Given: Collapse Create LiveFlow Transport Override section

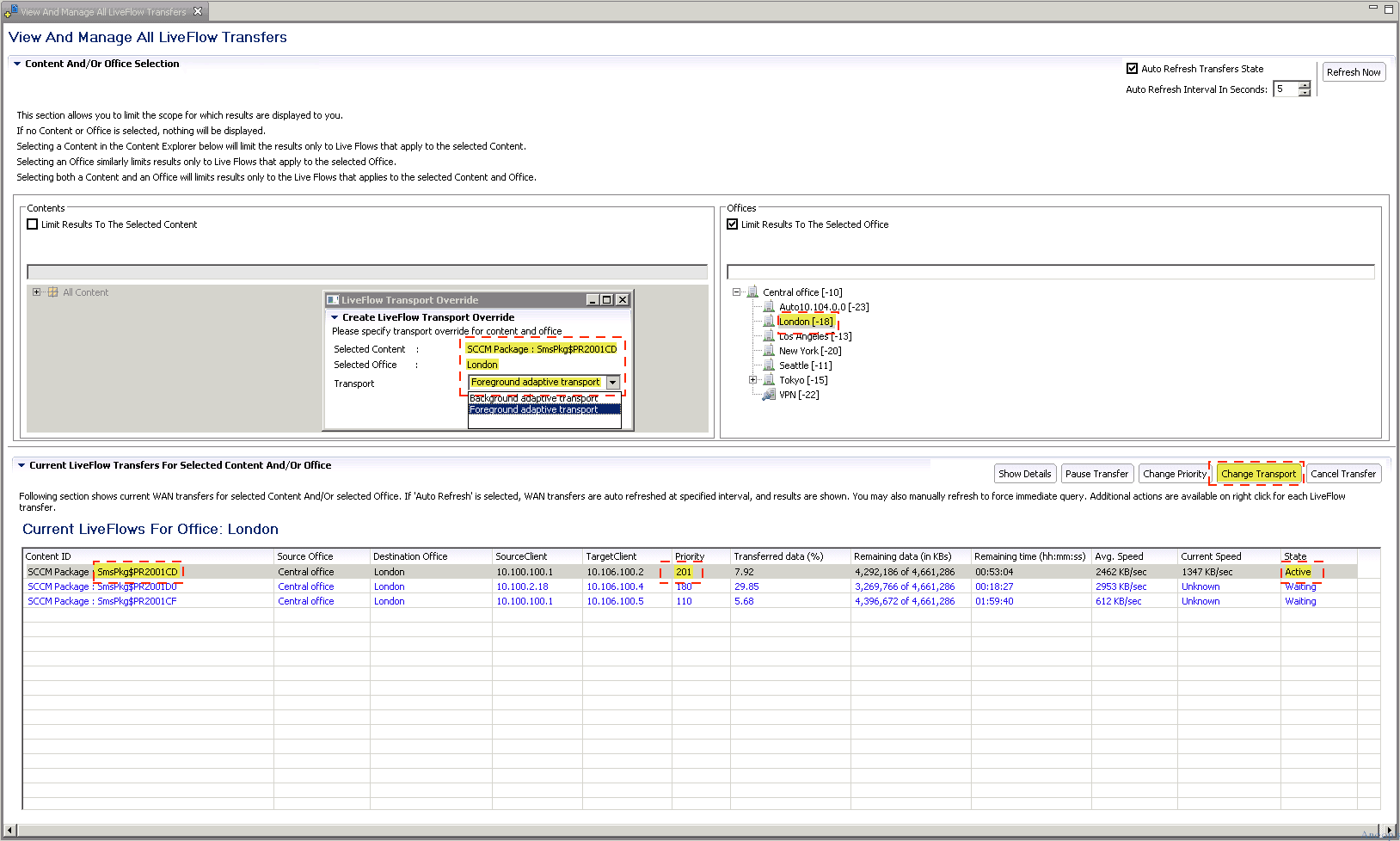Looking at the screenshot, I should 335,317.
